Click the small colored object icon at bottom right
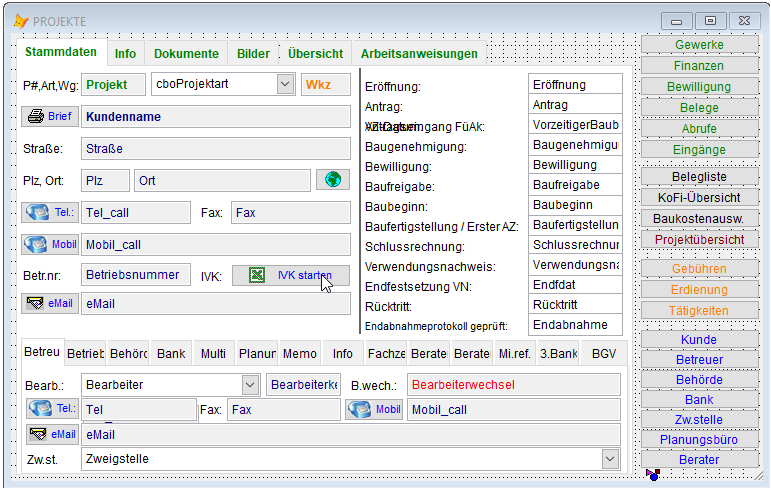The image size is (771, 489). tap(653, 475)
